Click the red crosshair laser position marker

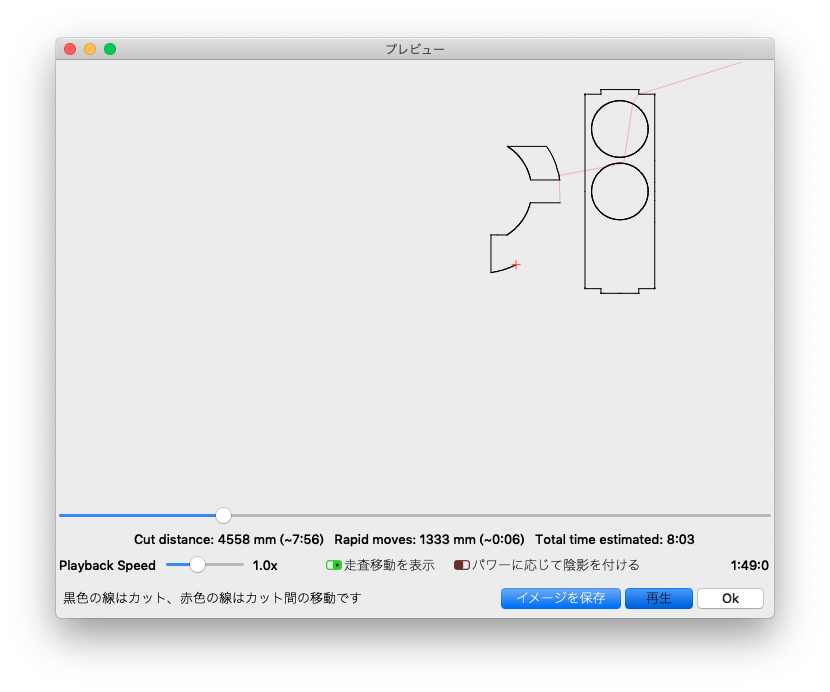click(516, 264)
